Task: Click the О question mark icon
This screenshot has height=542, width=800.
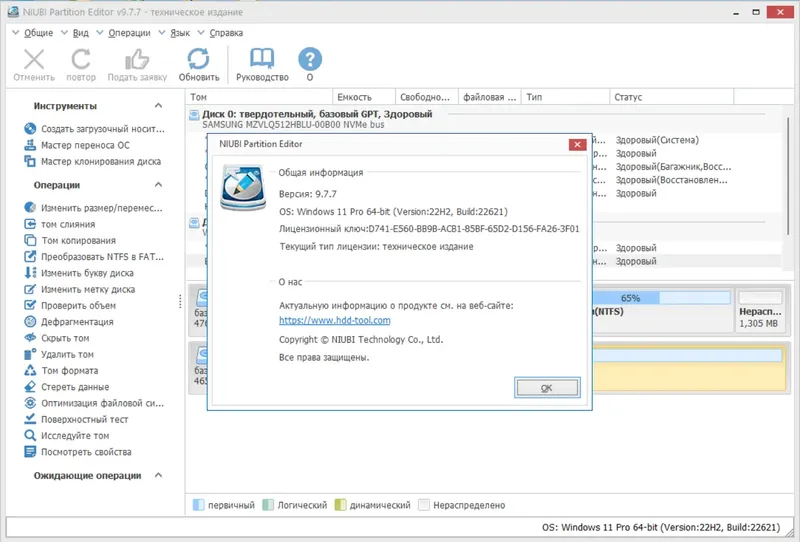Action: (310, 59)
